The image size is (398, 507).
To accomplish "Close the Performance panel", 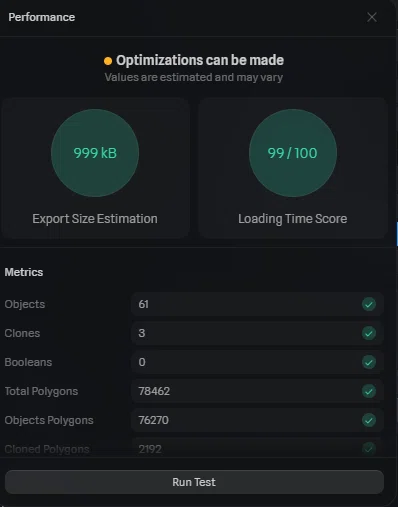I will click(x=372, y=17).
